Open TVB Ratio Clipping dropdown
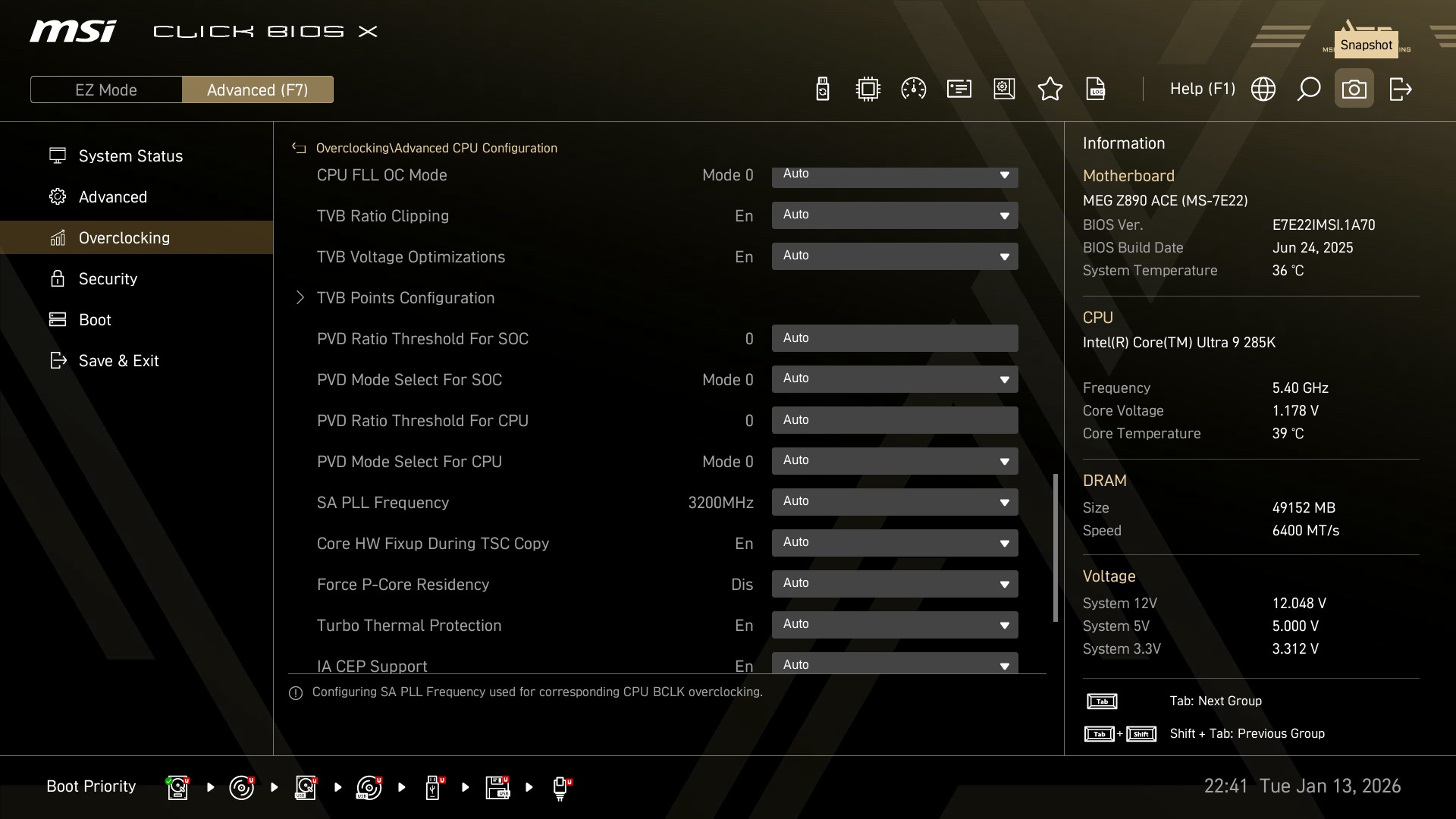This screenshot has width=1456, height=819. click(x=895, y=215)
